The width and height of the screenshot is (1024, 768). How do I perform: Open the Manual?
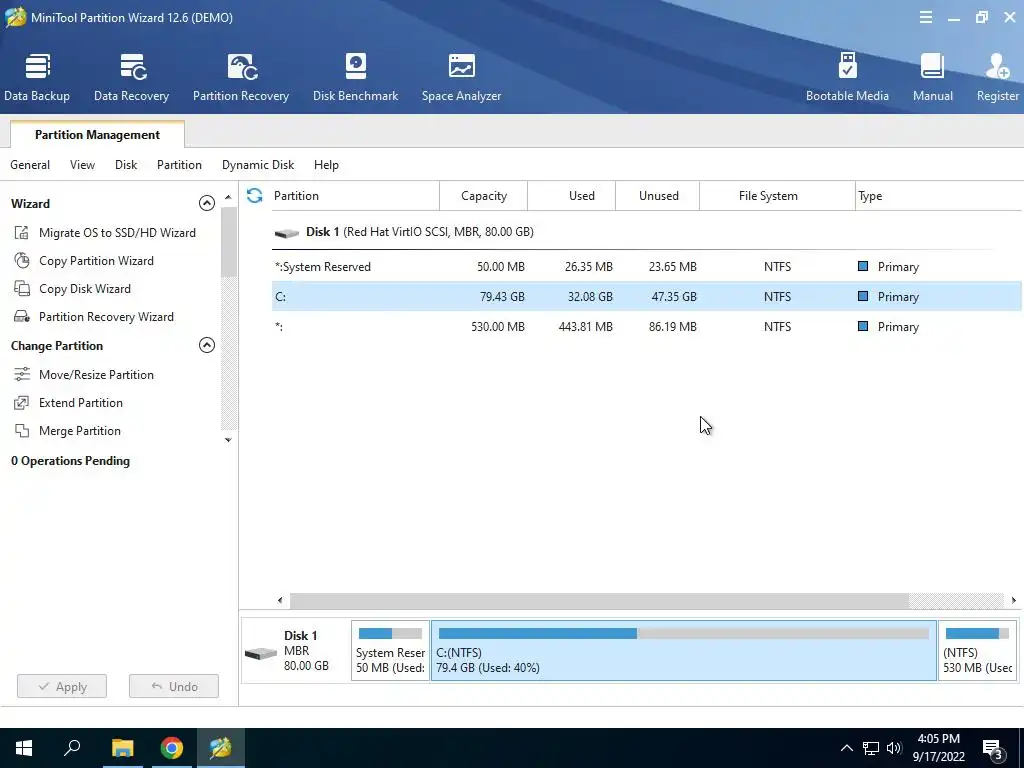933,78
